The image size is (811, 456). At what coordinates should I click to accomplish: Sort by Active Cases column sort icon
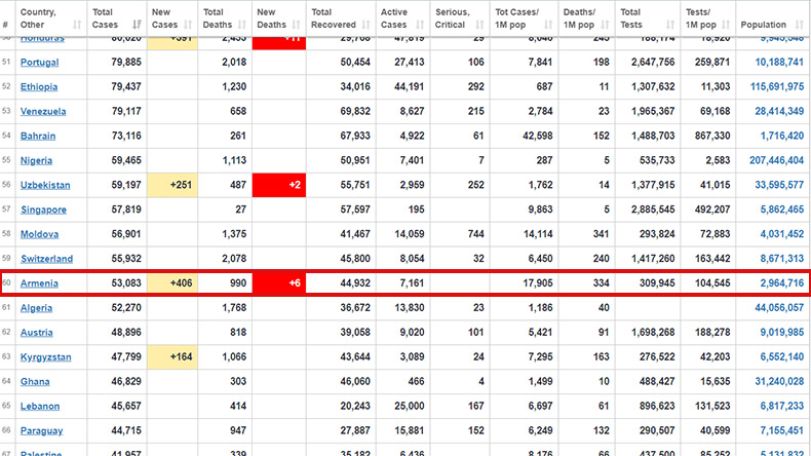[x=420, y=24]
